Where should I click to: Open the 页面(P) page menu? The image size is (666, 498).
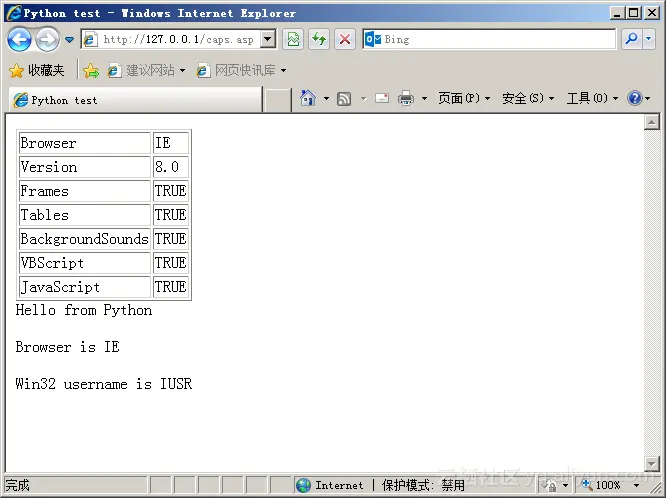464,98
